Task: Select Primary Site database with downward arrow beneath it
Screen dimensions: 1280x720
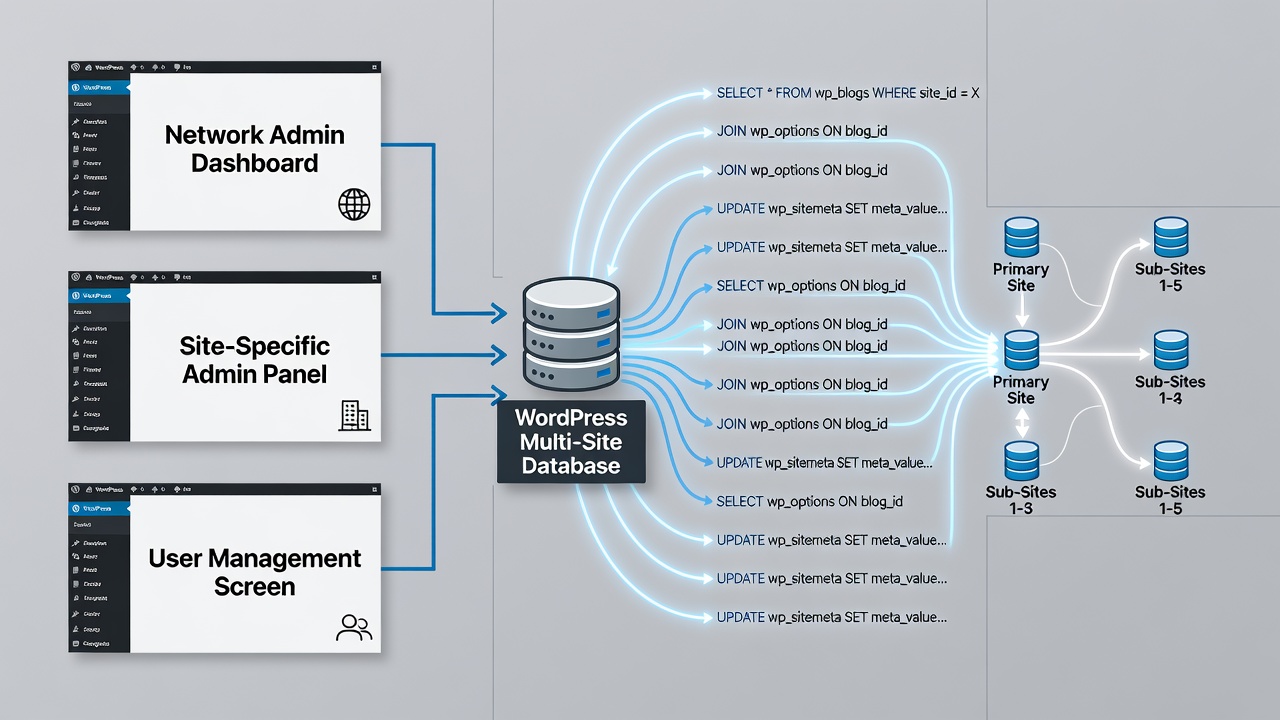Action: tap(1021, 237)
